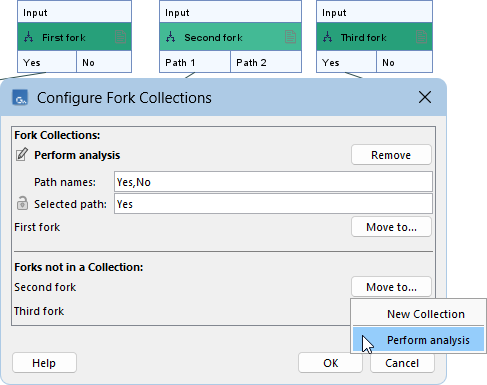Click the fork icon on Third fork node
The image size is (487, 385).
328,37
